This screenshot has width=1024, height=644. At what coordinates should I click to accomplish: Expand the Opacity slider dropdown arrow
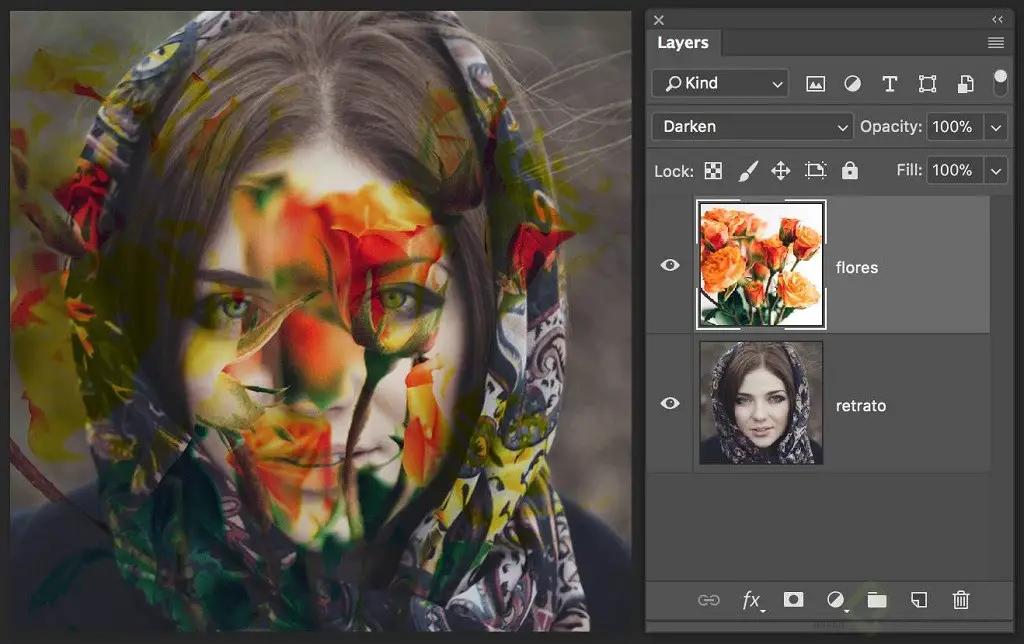[996, 127]
